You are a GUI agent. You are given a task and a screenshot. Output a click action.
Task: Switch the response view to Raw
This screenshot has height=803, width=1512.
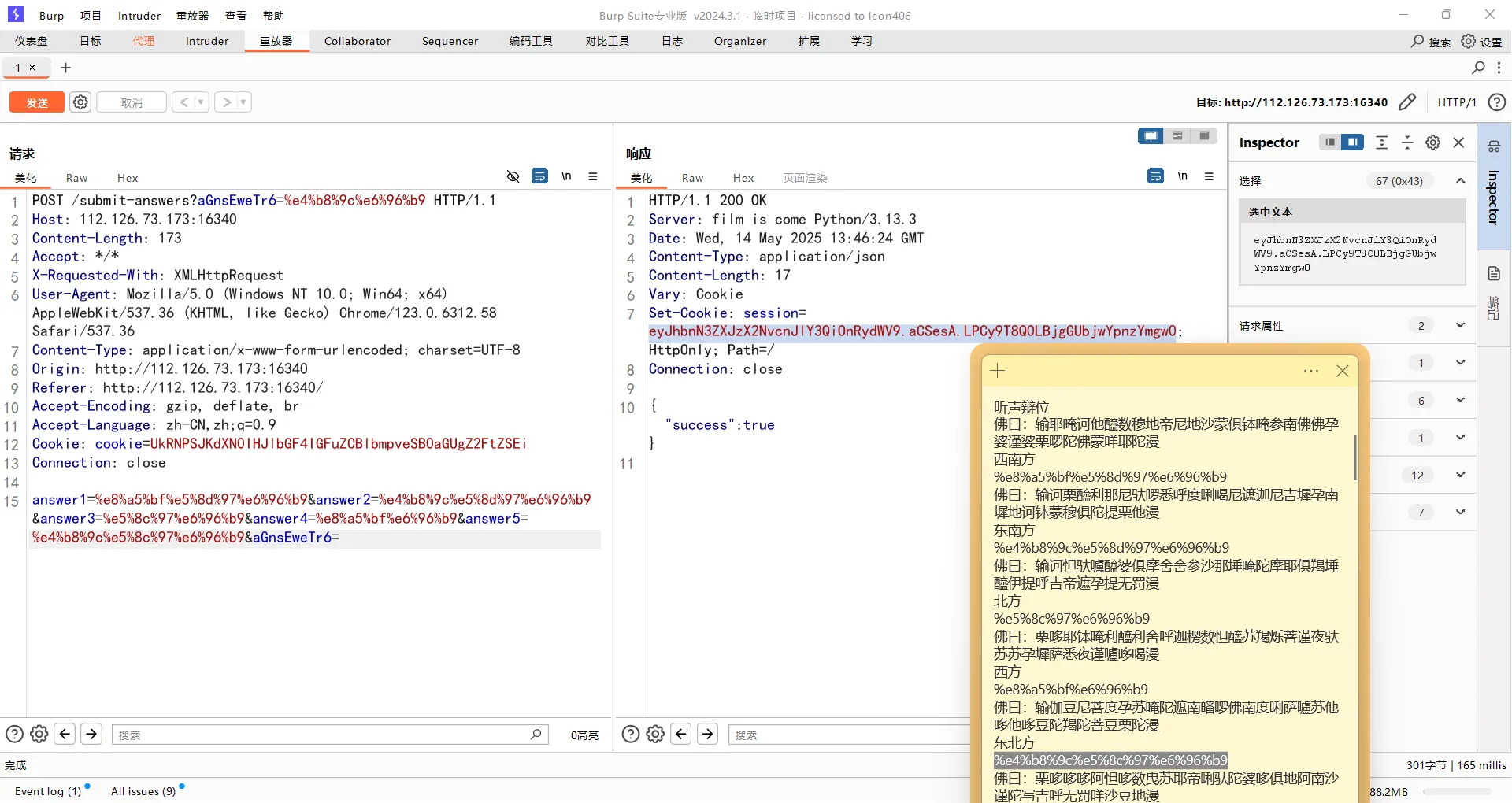[692, 178]
